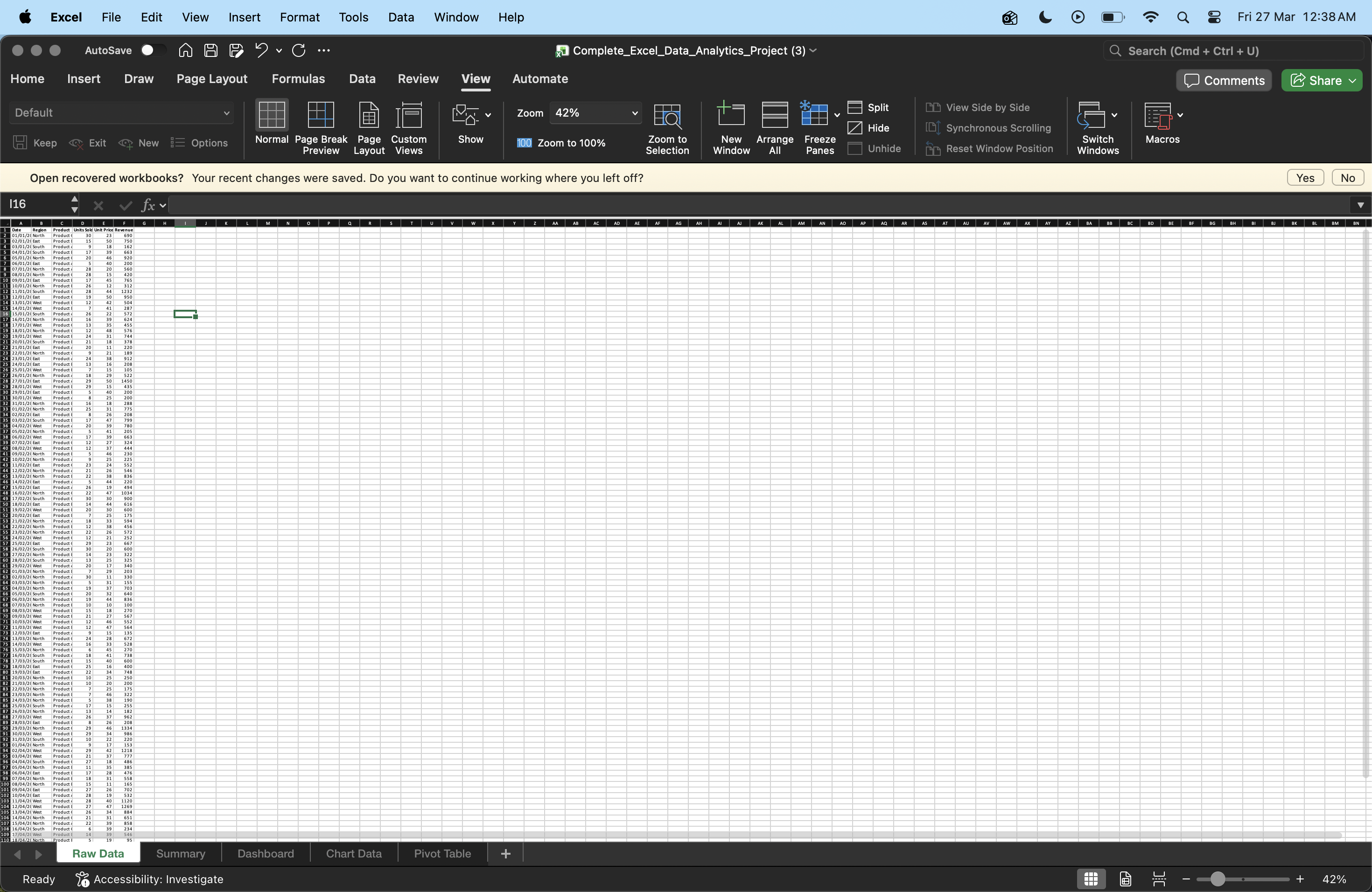The width and height of the screenshot is (1372, 892).
Task: Open the Data ribbon tab
Action: [362, 79]
